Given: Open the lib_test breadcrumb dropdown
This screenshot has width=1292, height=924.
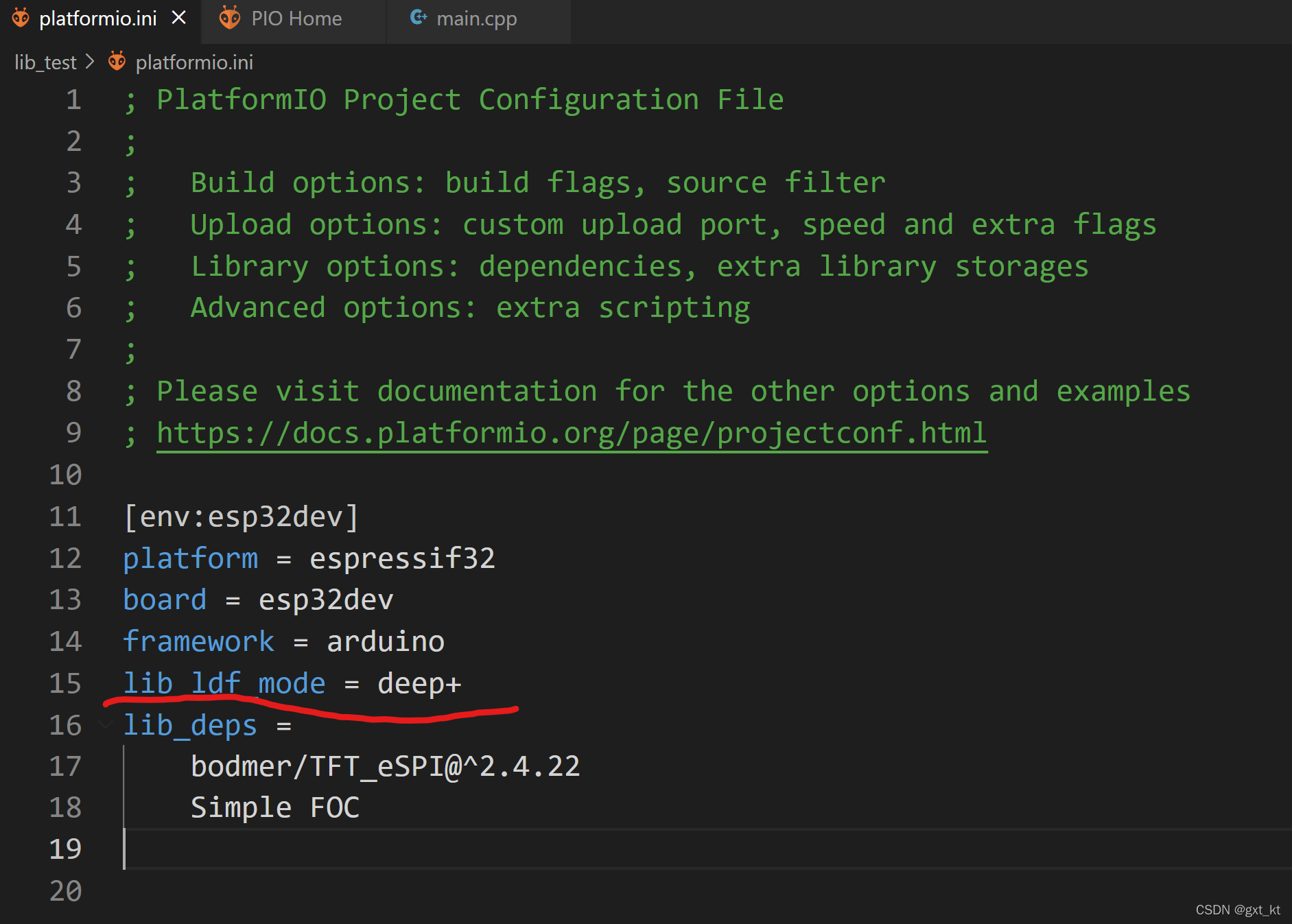Looking at the screenshot, I should 45,62.
